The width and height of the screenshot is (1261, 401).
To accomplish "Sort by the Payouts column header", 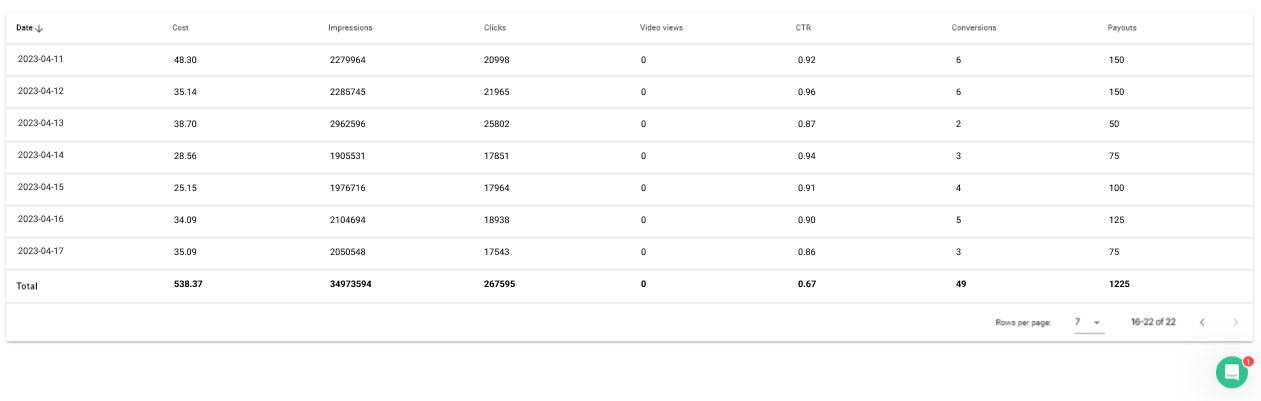I will [1122, 28].
